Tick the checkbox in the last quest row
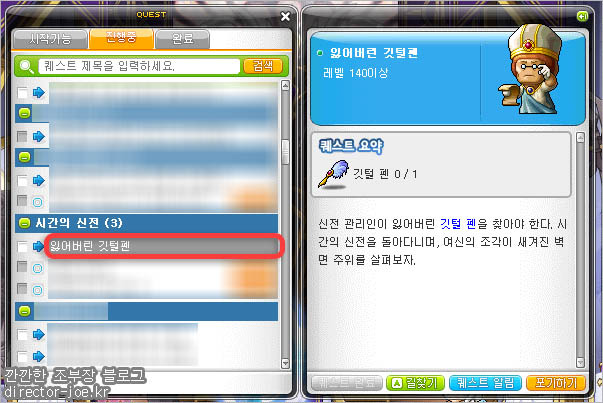 click(x=22, y=356)
